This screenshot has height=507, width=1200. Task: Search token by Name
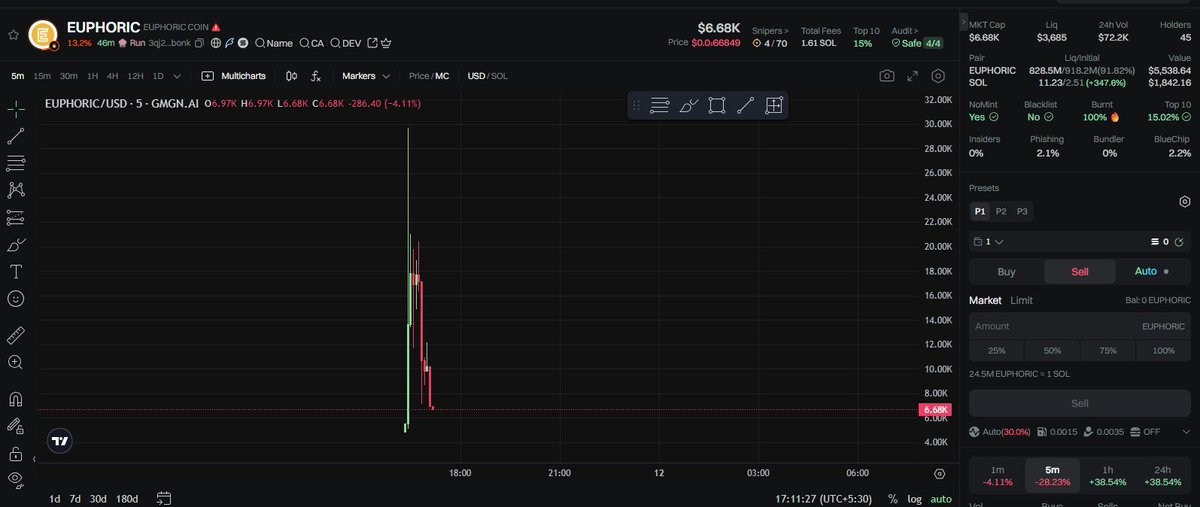tap(273, 44)
